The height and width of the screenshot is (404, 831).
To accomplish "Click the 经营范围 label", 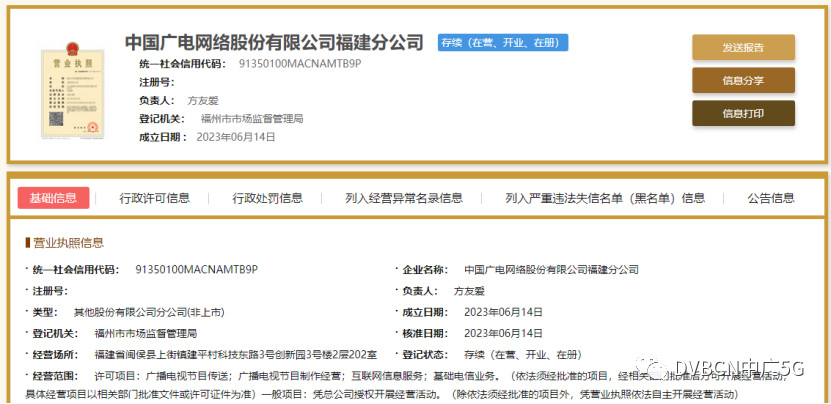I will (56, 376).
